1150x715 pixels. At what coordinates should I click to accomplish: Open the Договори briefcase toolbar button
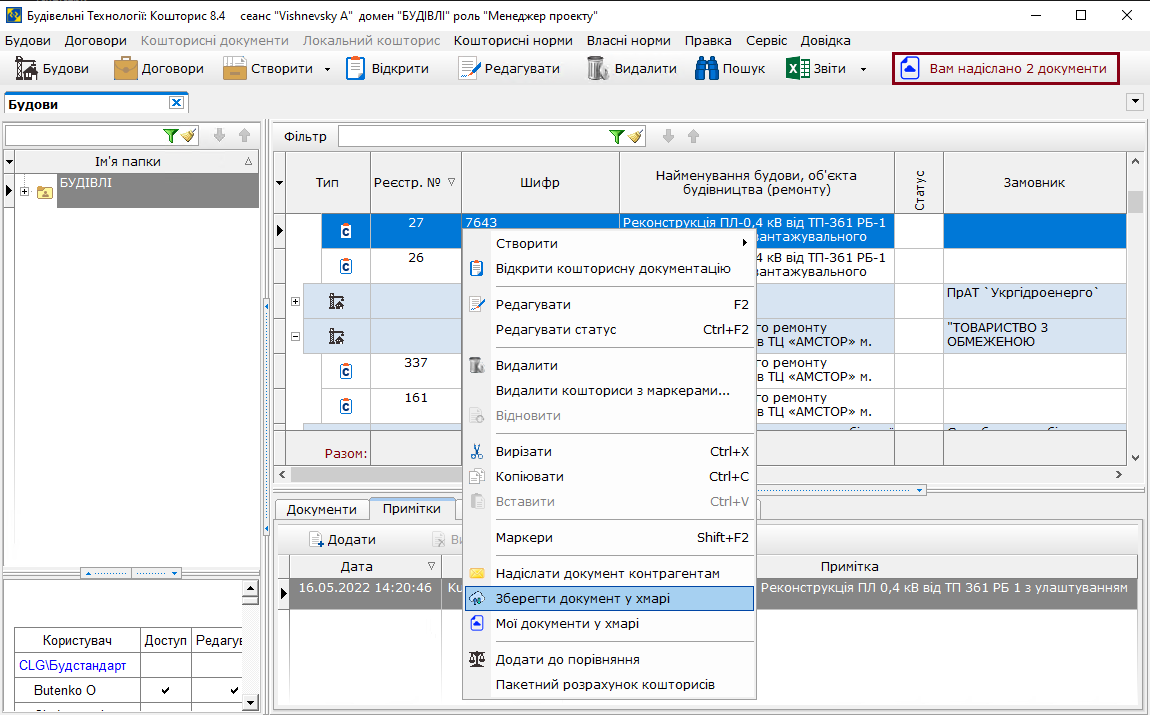[158, 68]
